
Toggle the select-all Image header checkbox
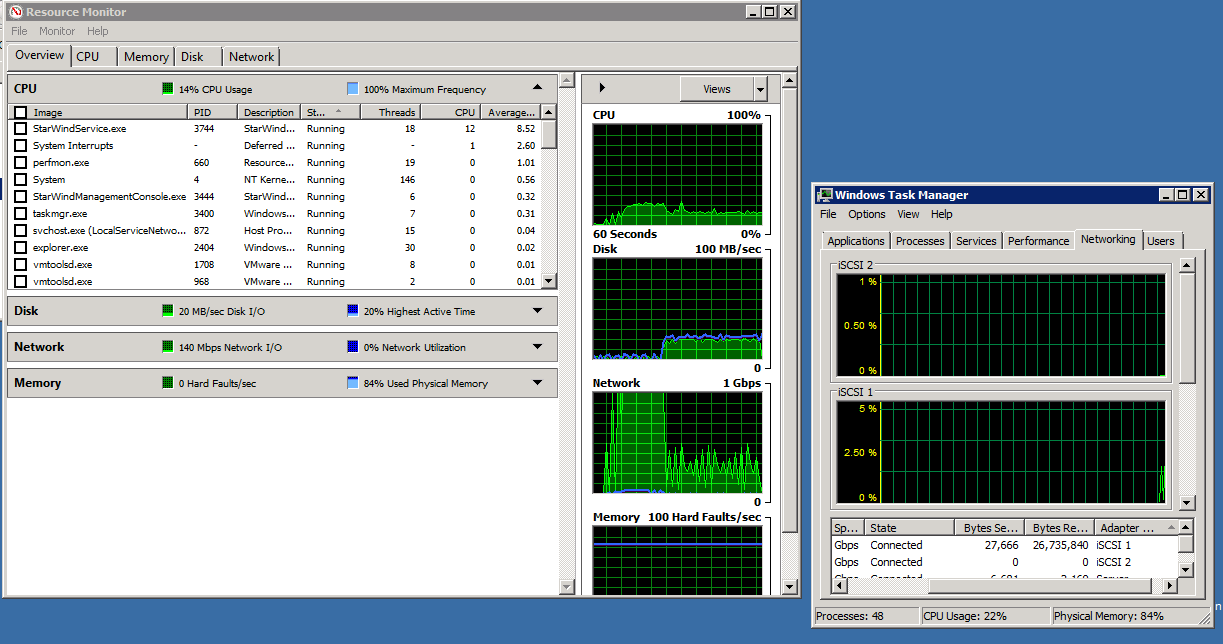(20, 112)
